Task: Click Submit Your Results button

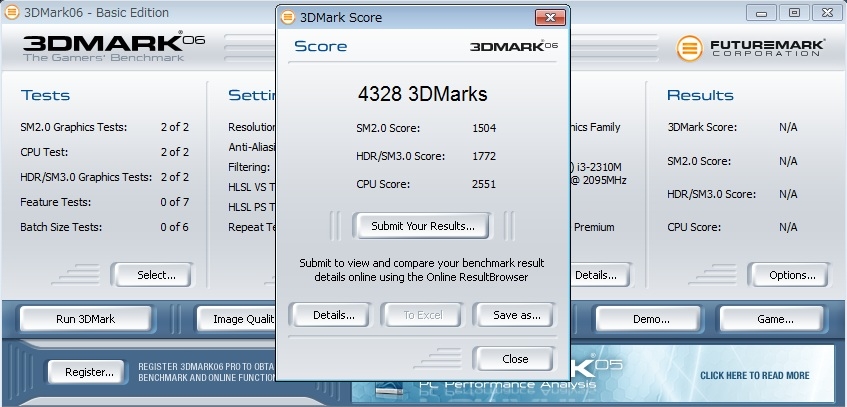Action: (x=422, y=226)
